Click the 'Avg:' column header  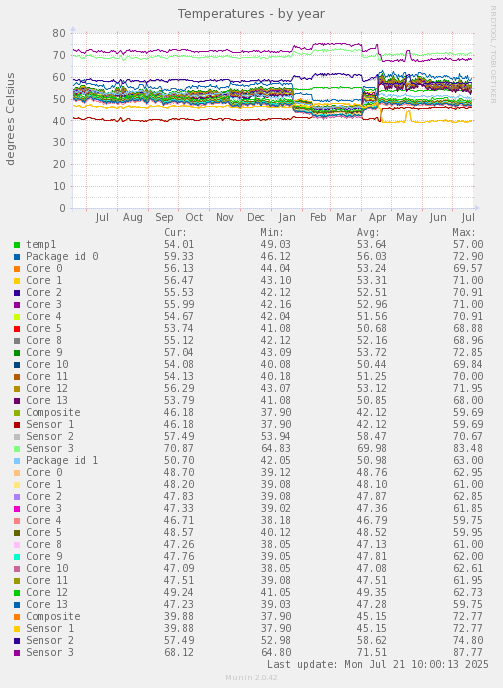pos(368,233)
